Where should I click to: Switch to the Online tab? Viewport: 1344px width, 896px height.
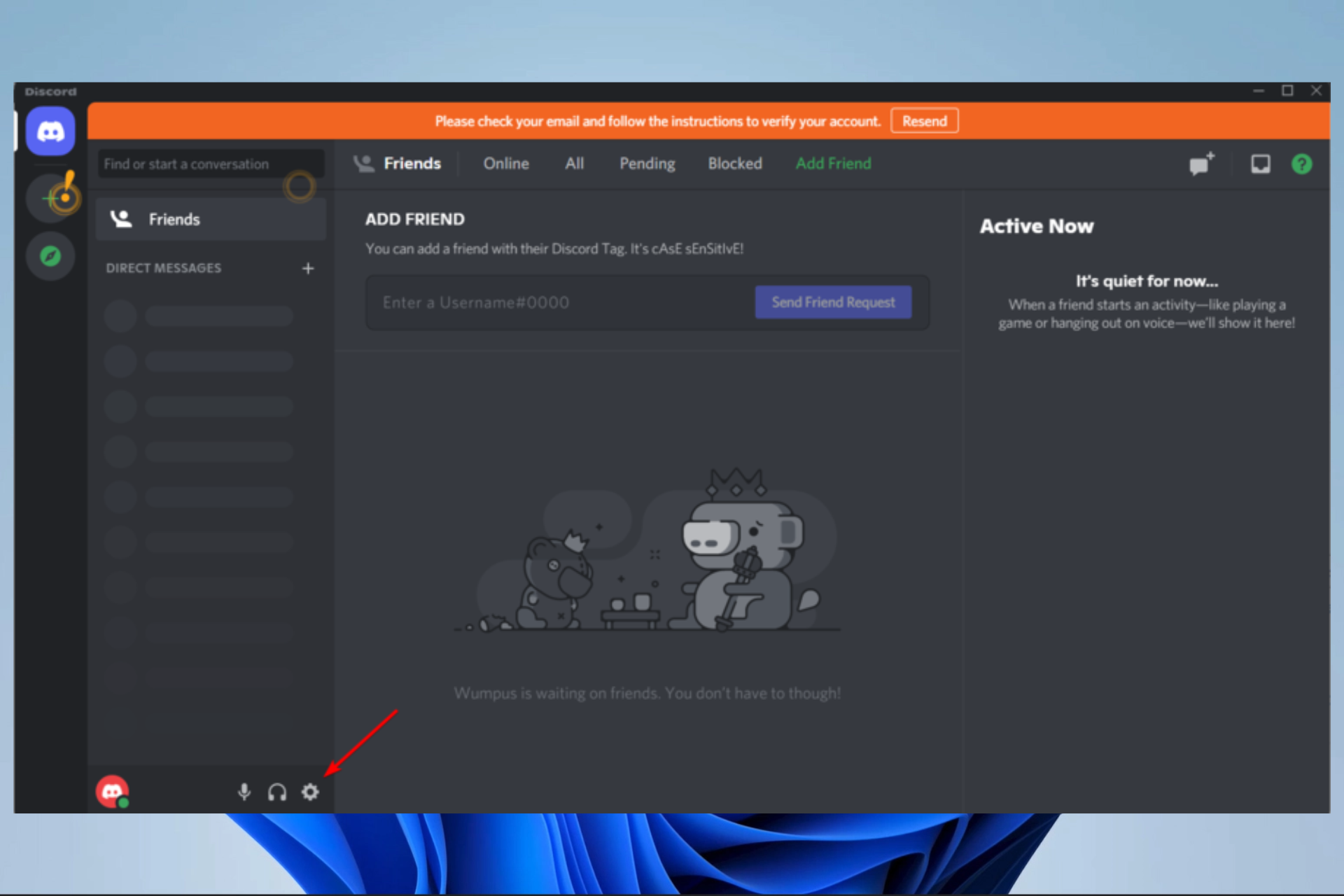pyautogui.click(x=506, y=164)
